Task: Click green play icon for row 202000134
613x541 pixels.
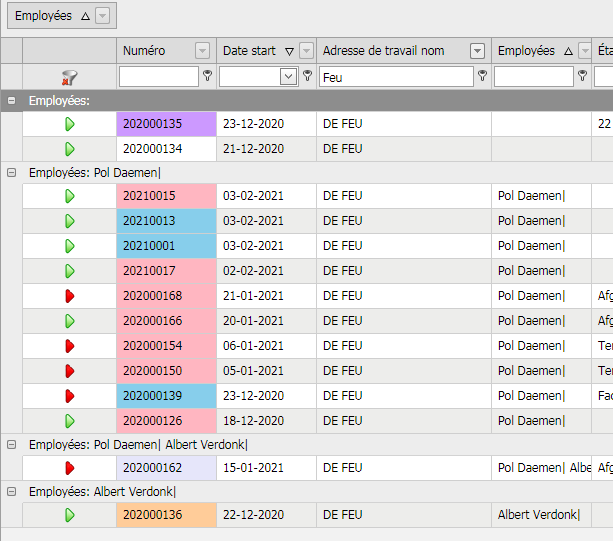Action: click(70, 149)
